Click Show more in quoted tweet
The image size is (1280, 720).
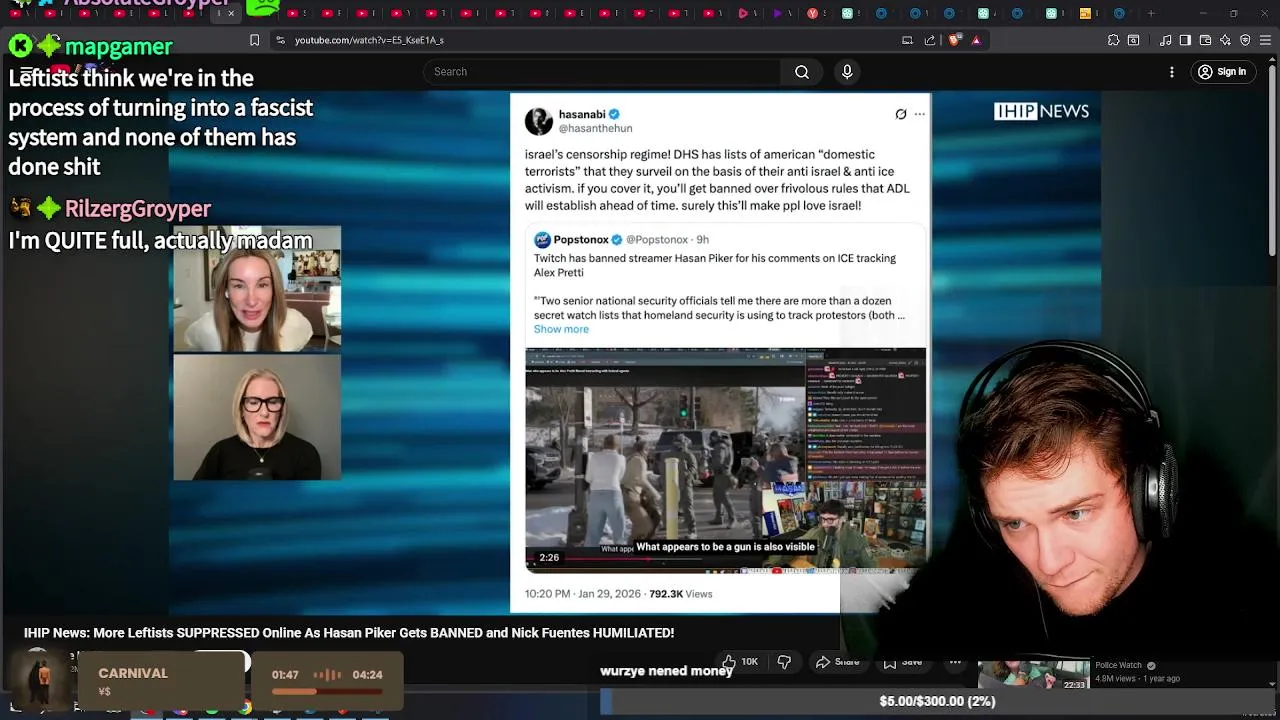pyautogui.click(x=561, y=329)
